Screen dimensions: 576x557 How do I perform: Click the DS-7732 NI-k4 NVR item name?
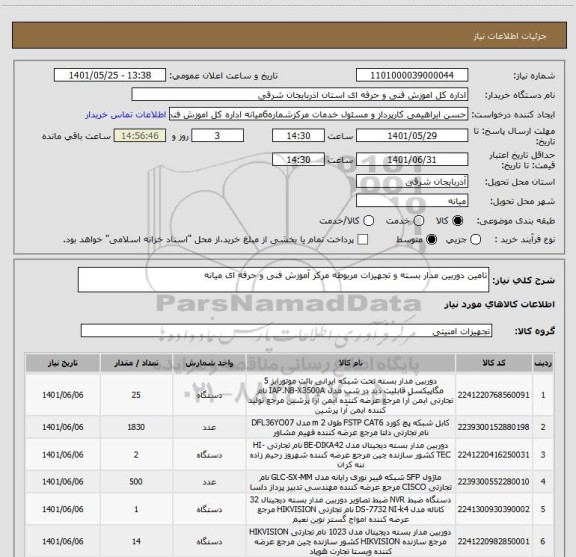pyautogui.click(x=350, y=509)
